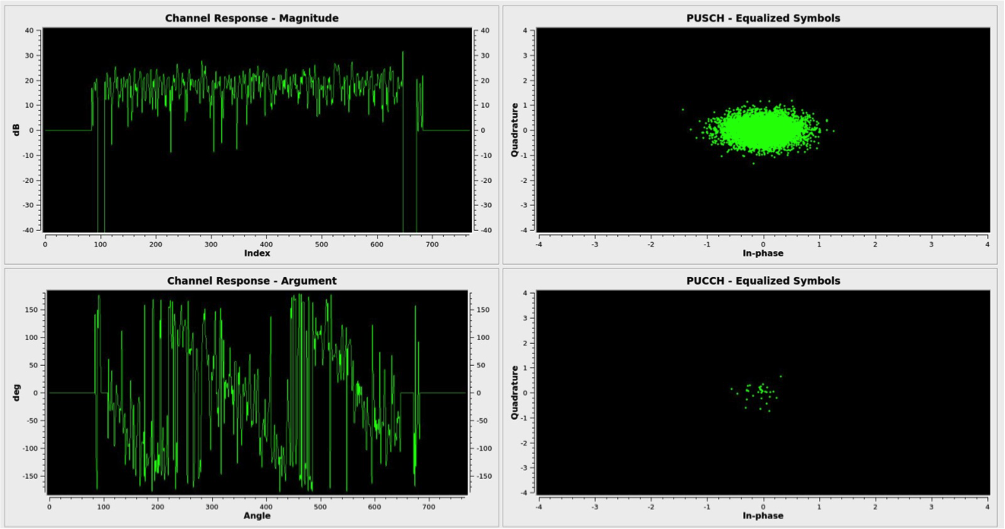The height and width of the screenshot is (529, 1005).
Task: Click the deg label on argument plot
Action: (x=16, y=392)
